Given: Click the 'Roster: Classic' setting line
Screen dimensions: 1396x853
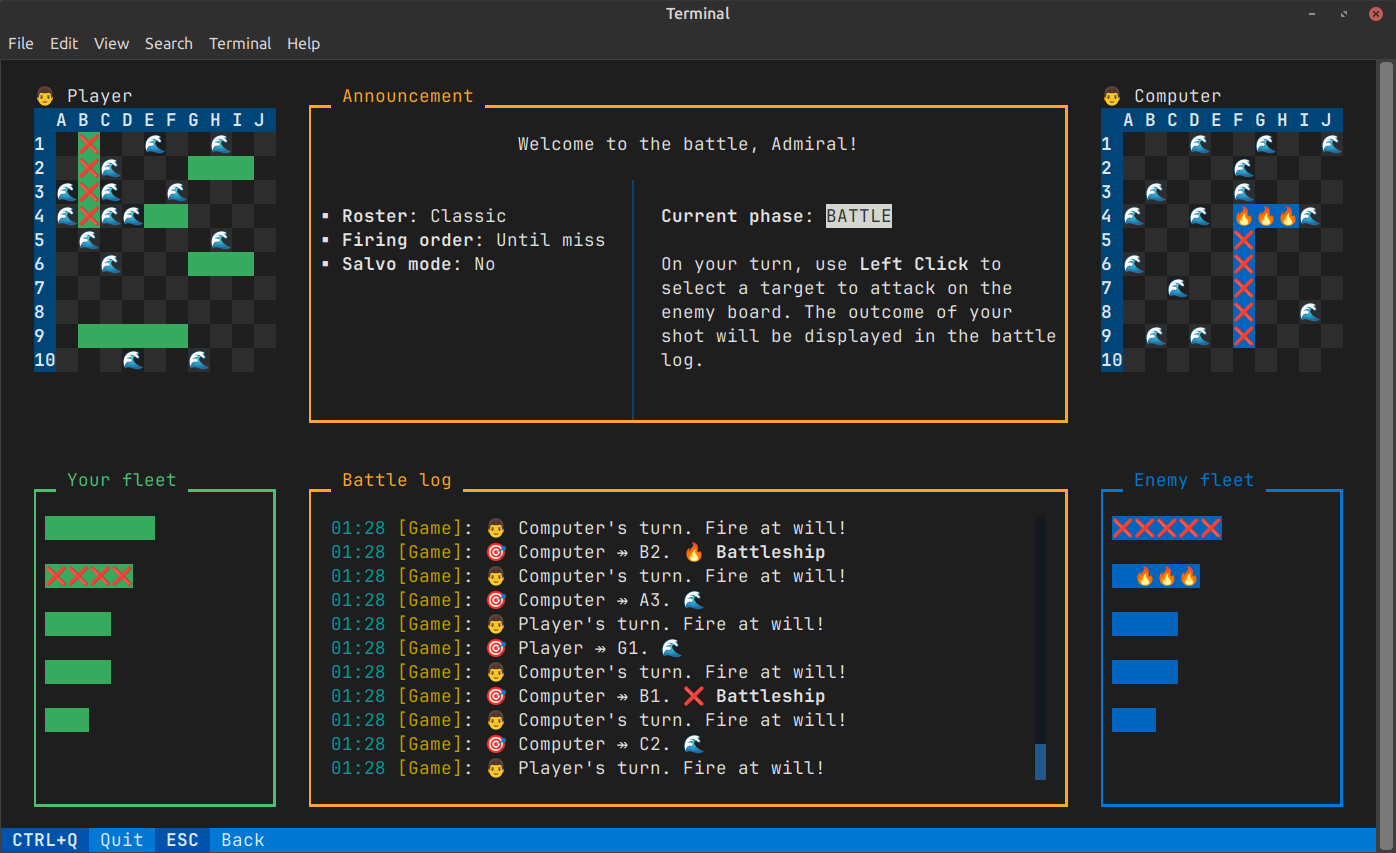Looking at the screenshot, I should tap(424, 216).
